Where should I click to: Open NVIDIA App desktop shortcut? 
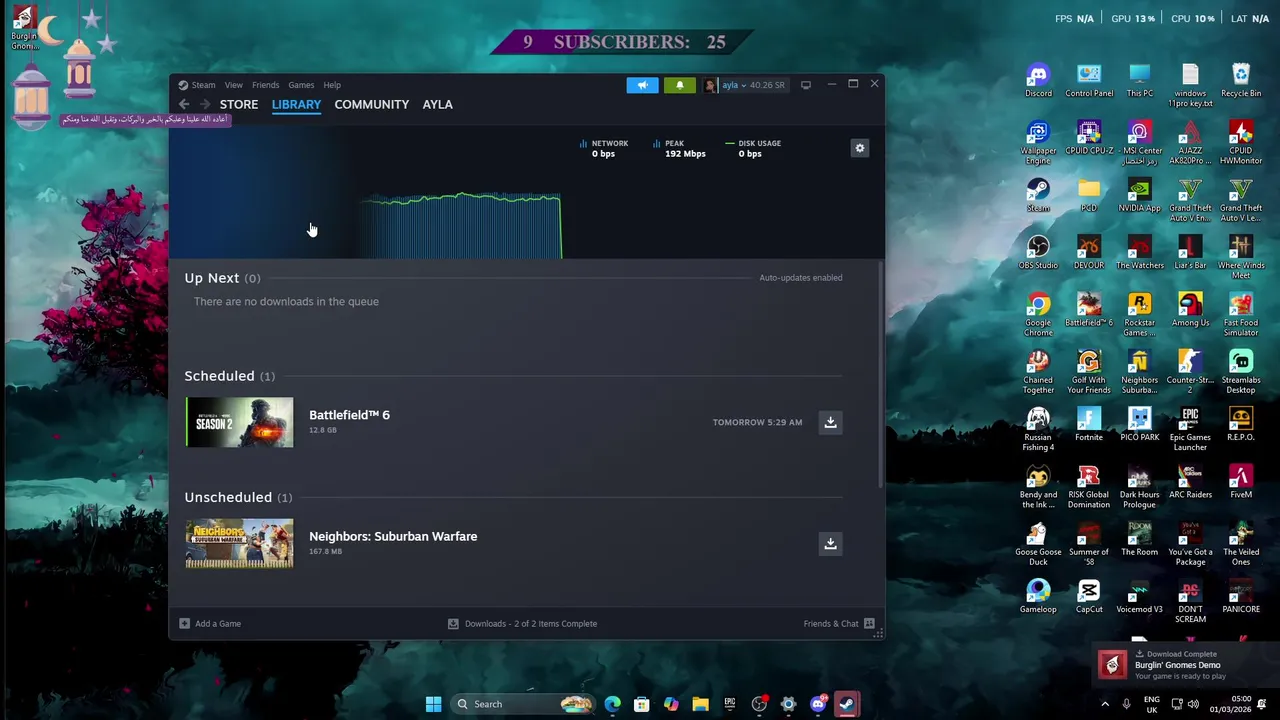[x=1139, y=196]
